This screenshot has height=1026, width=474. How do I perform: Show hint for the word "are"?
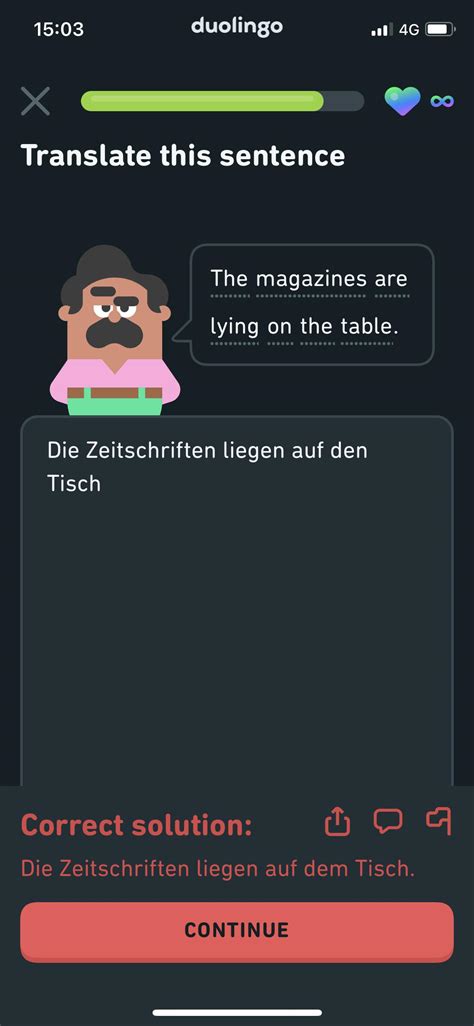click(391, 279)
